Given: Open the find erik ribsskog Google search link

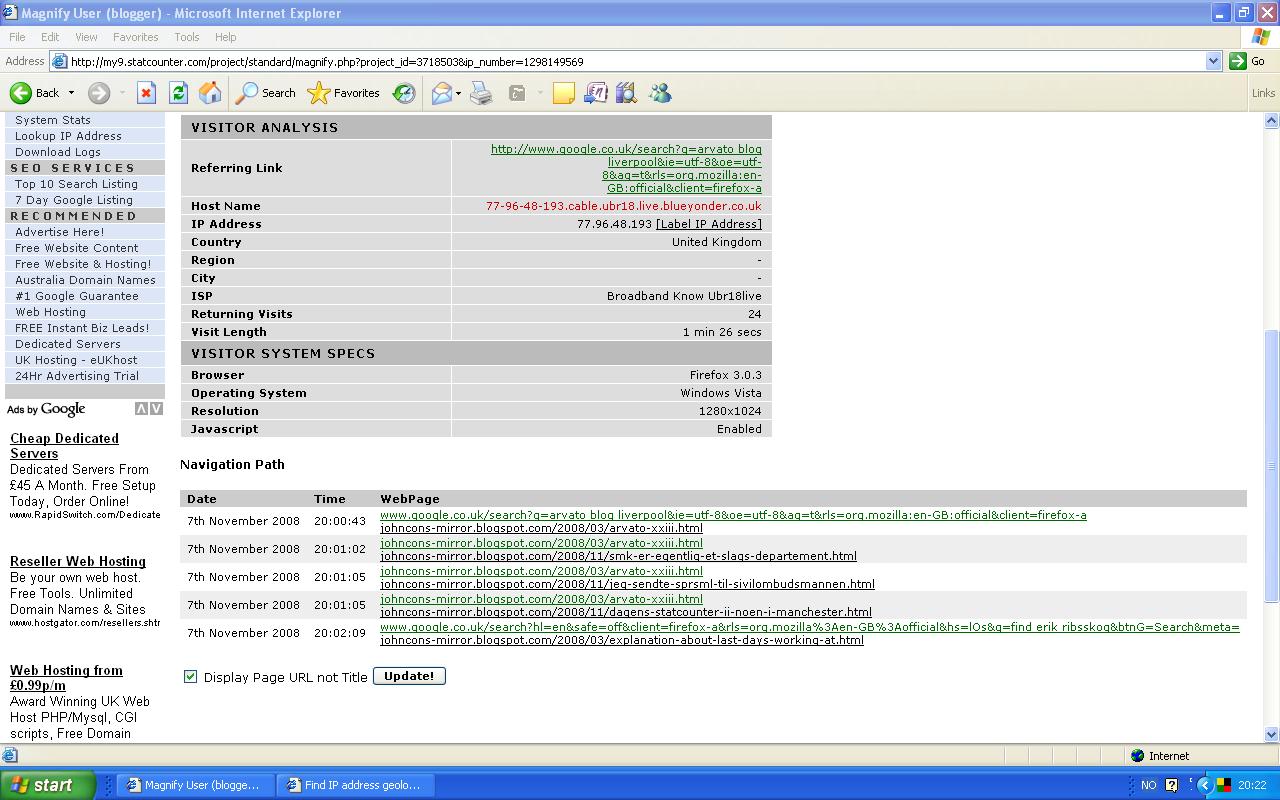Looking at the screenshot, I should click(x=810, y=627).
